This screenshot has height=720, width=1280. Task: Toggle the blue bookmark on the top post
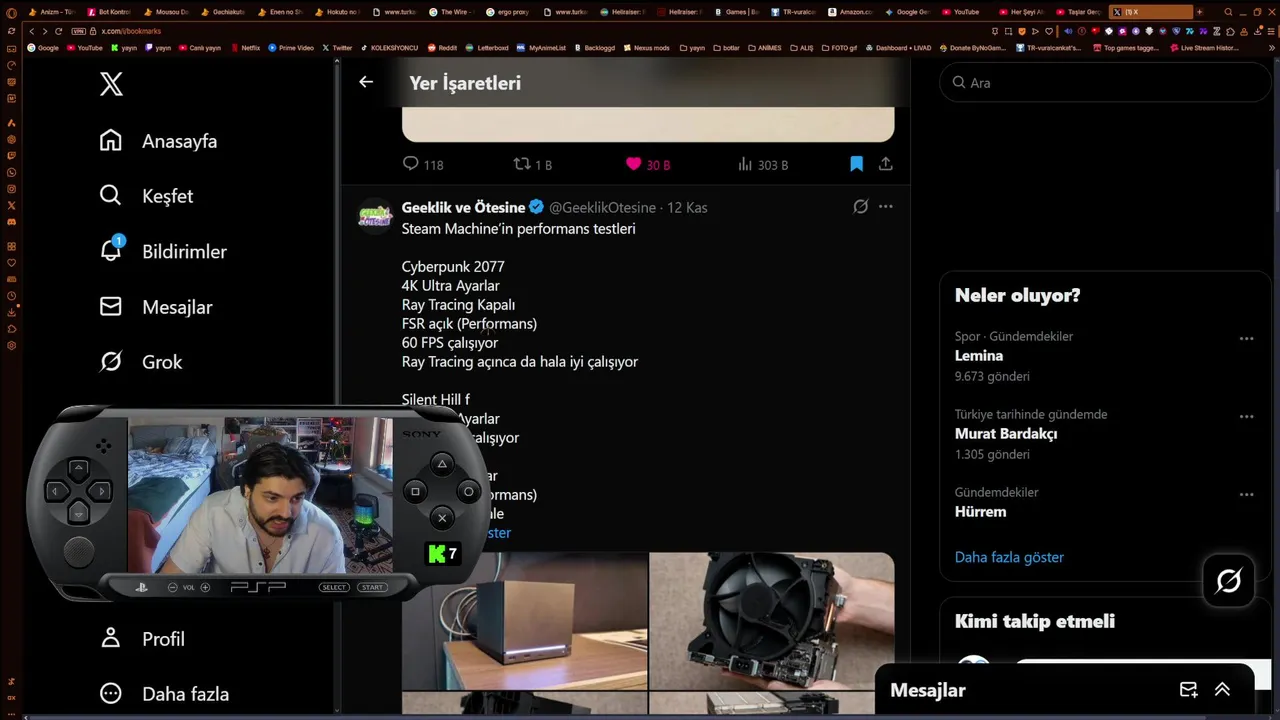pos(856,164)
